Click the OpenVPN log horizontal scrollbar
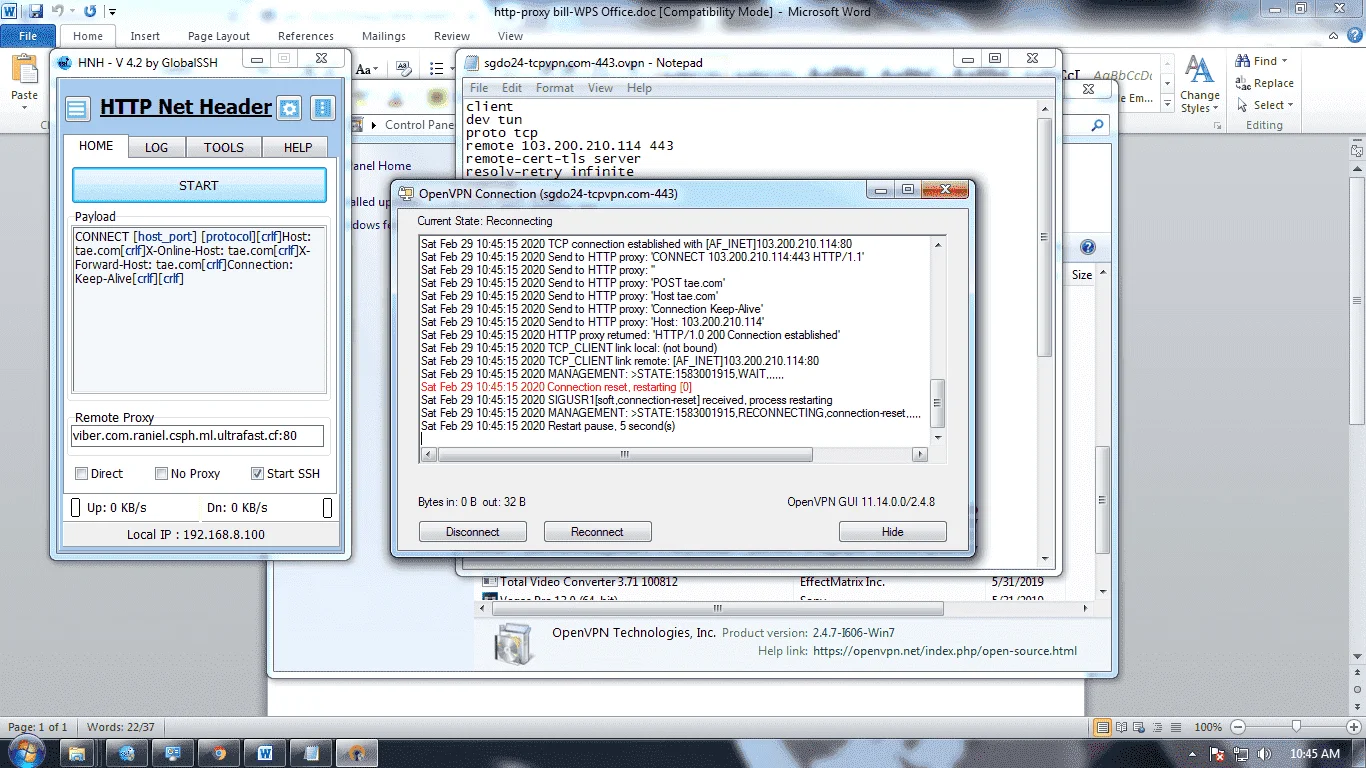The image size is (1366, 768). pos(625,454)
